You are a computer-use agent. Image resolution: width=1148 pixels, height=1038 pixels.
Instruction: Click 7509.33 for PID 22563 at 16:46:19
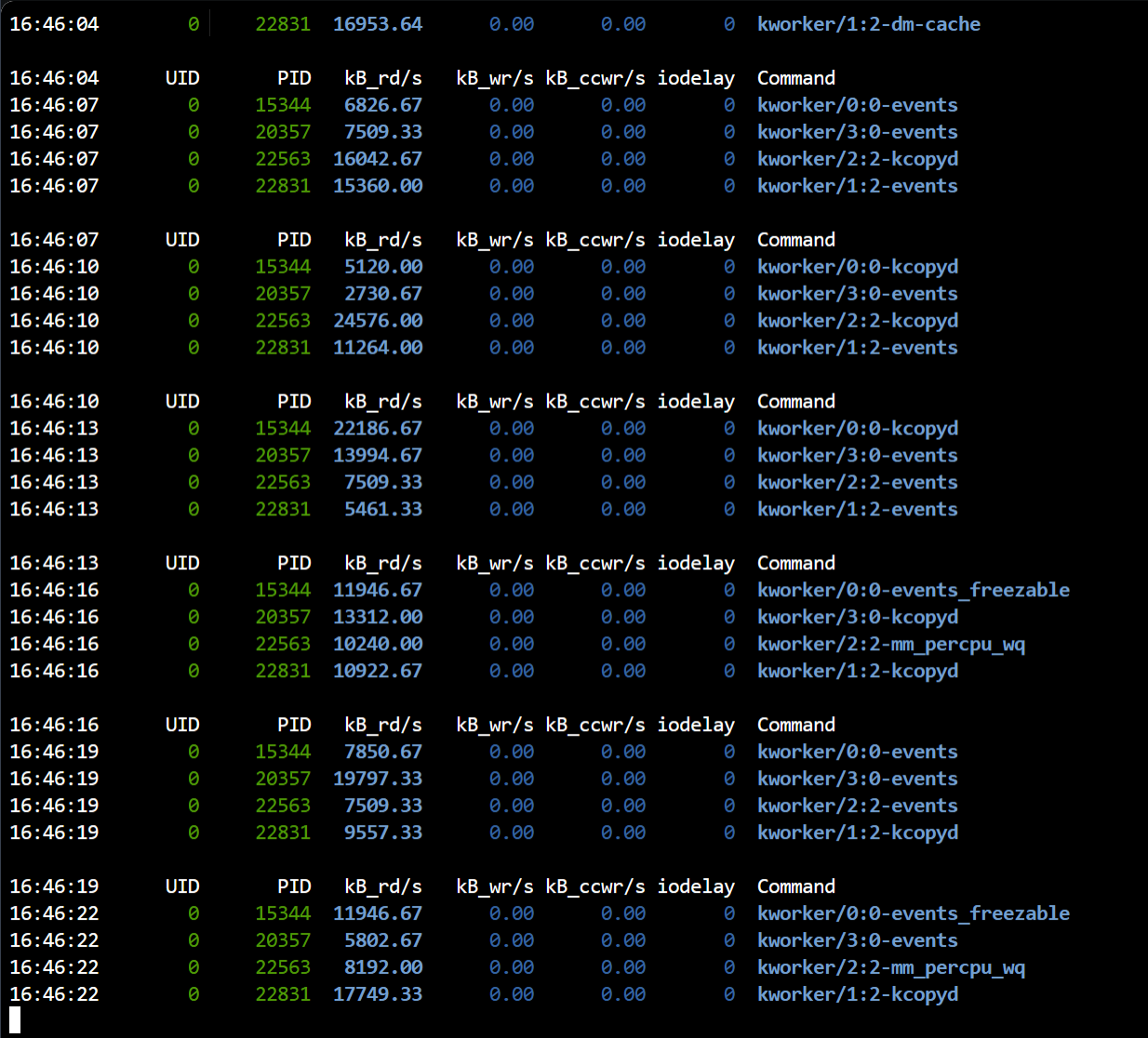[x=383, y=805]
